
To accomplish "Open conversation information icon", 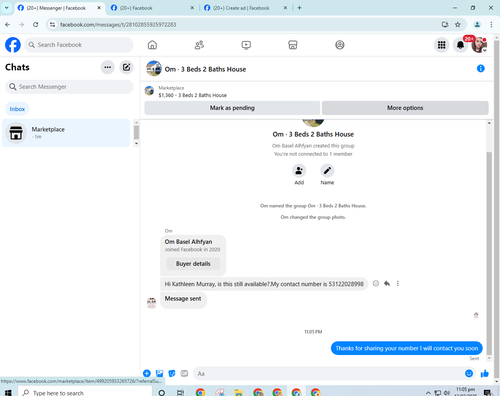I will point(481,68).
